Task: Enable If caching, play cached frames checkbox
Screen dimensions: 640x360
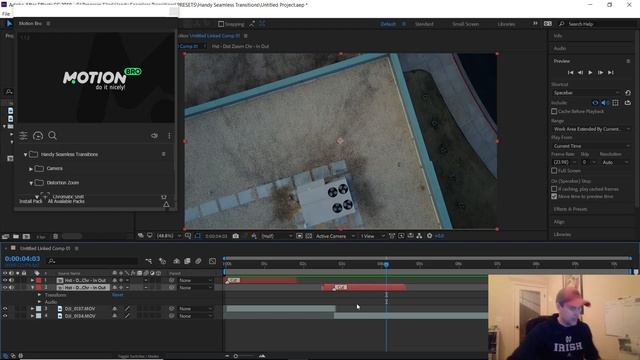Action: pyautogui.click(x=554, y=189)
